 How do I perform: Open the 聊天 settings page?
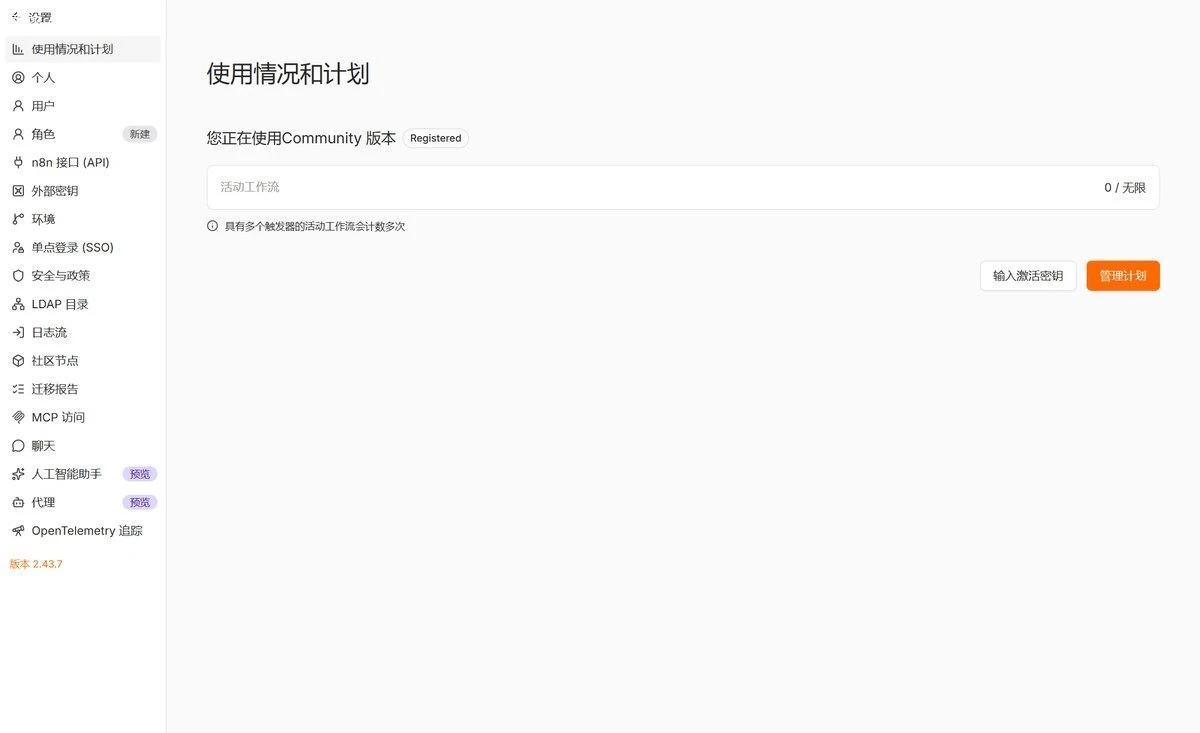tap(83, 446)
